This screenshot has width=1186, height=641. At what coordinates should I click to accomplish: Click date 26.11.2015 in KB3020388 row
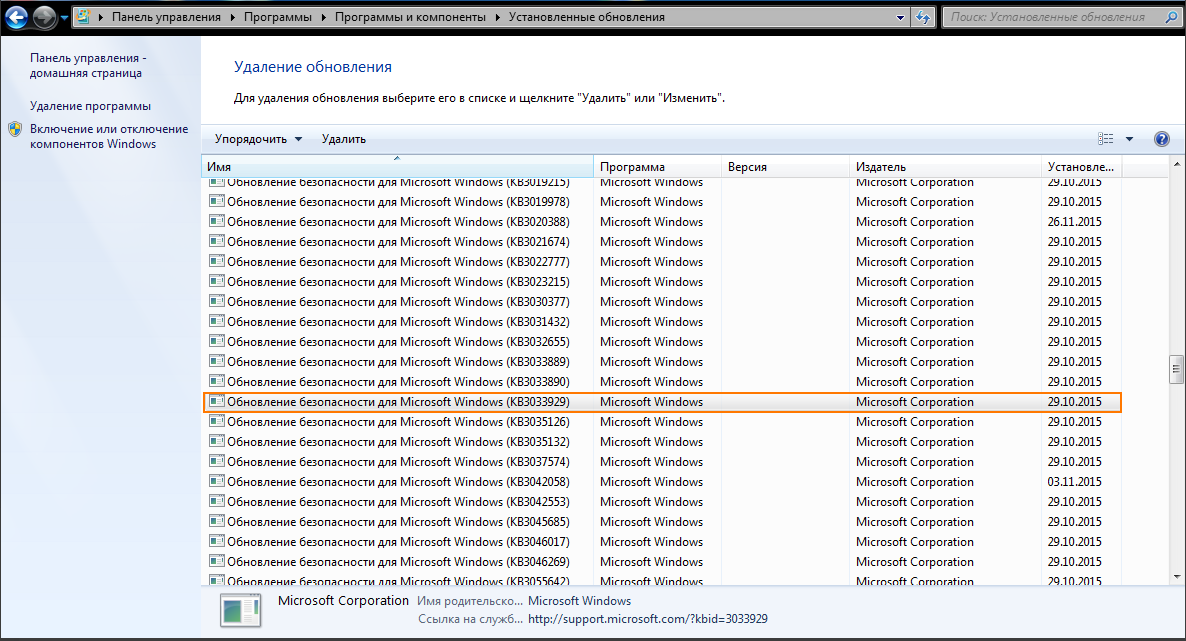click(1075, 222)
